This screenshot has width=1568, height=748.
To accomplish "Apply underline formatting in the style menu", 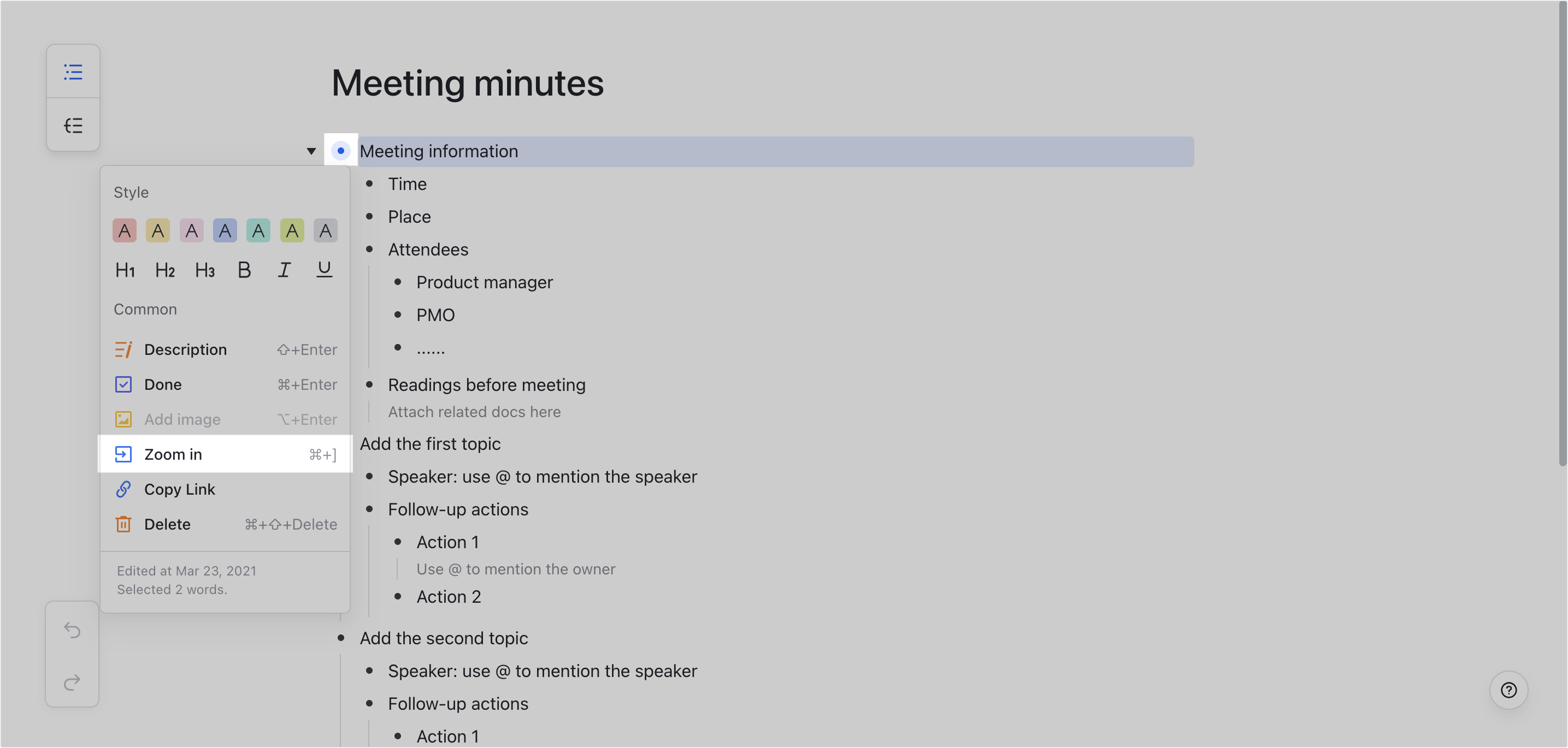I will [324, 269].
